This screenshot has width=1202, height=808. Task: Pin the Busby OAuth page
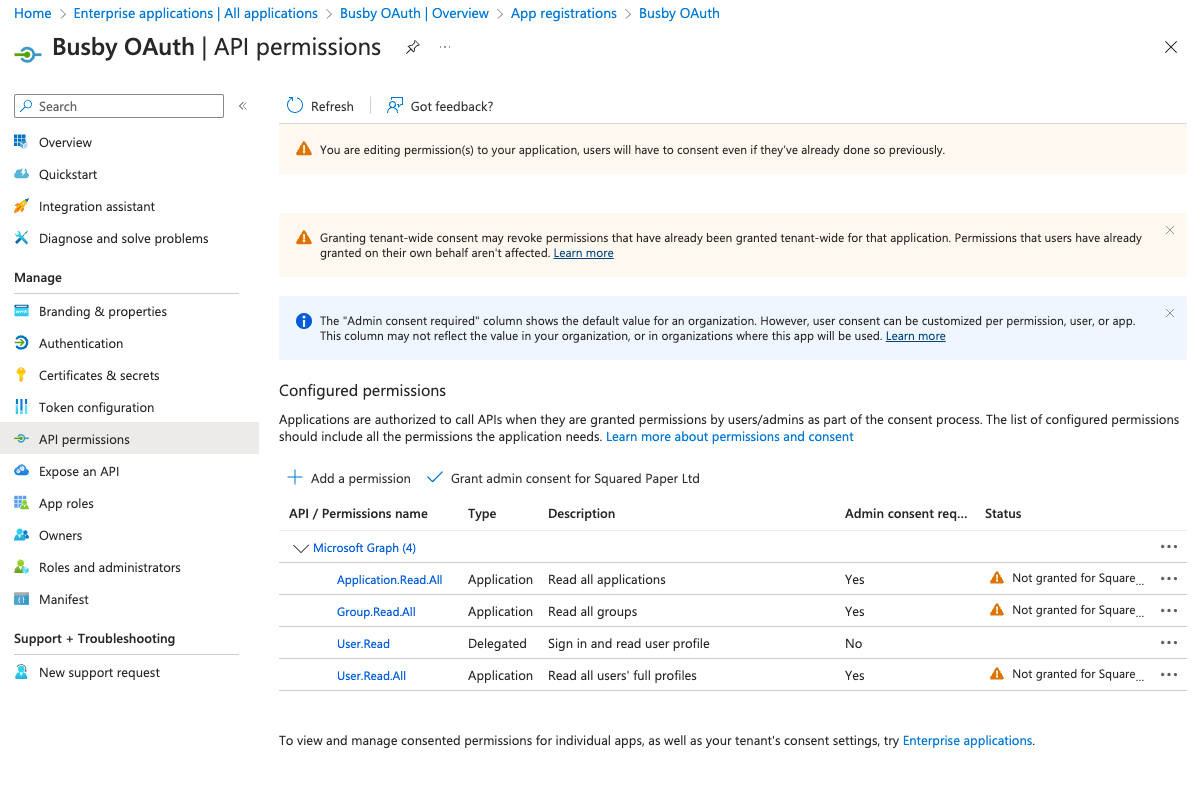click(x=412, y=48)
